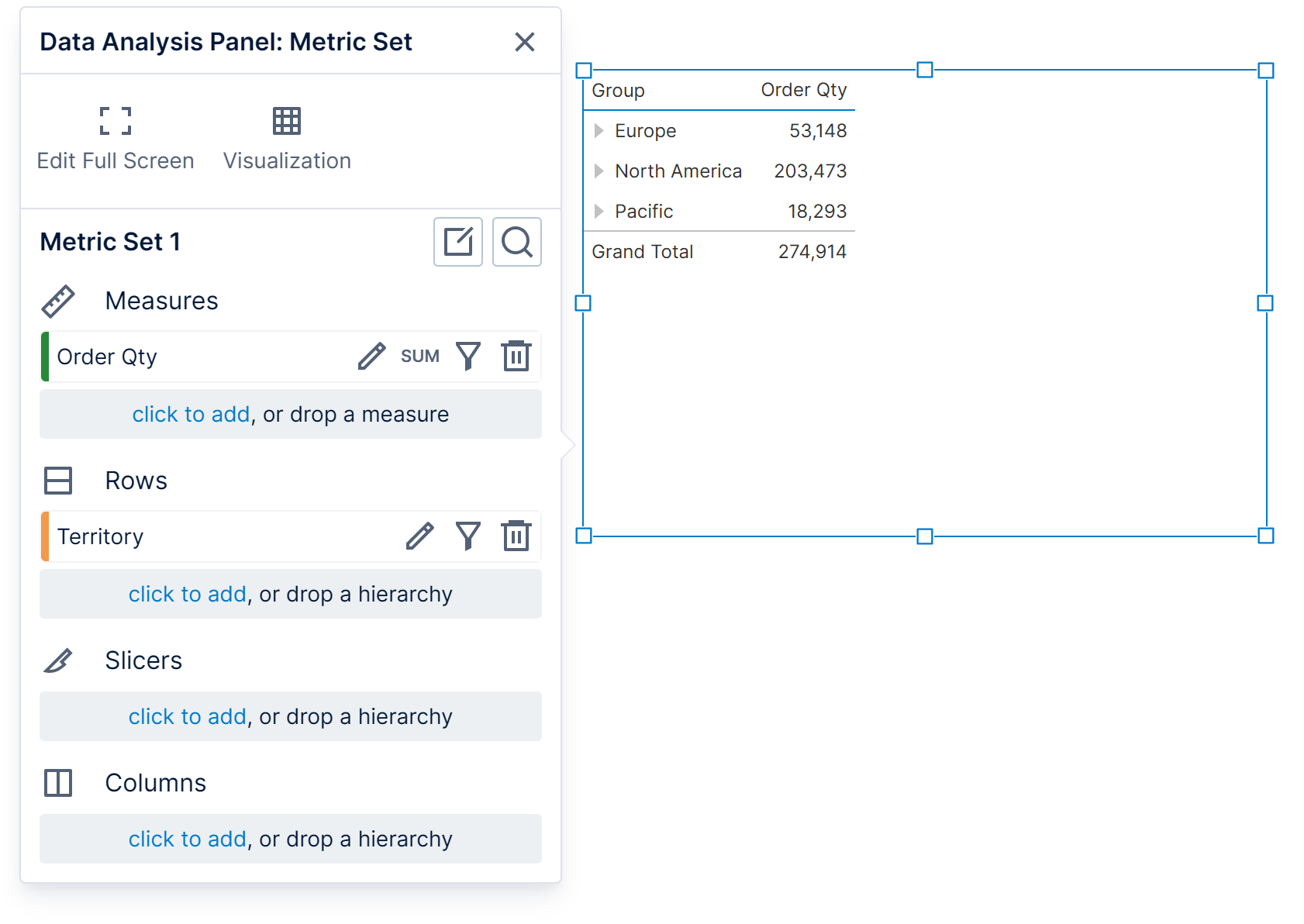Click the Metric Set 1 edit icon

click(458, 242)
